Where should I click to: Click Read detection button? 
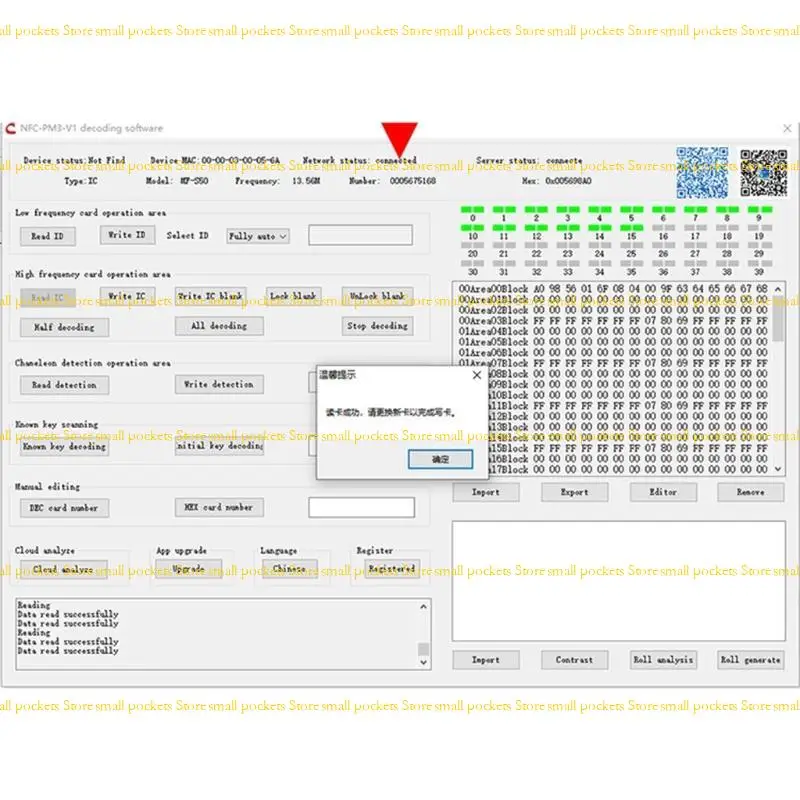coord(64,385)
